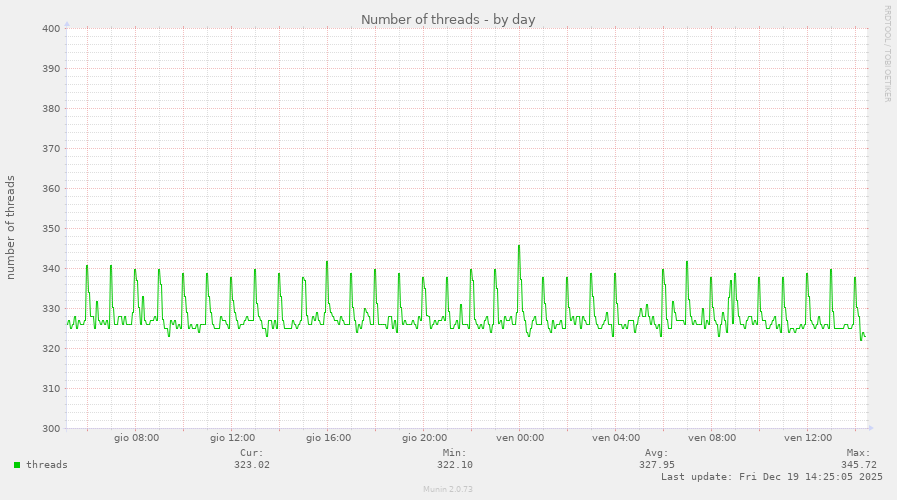Click the highest peak near ven 00:00
The width and height of the screenshot is (897, 500).
pyautogui.click(x=519, y=246)
